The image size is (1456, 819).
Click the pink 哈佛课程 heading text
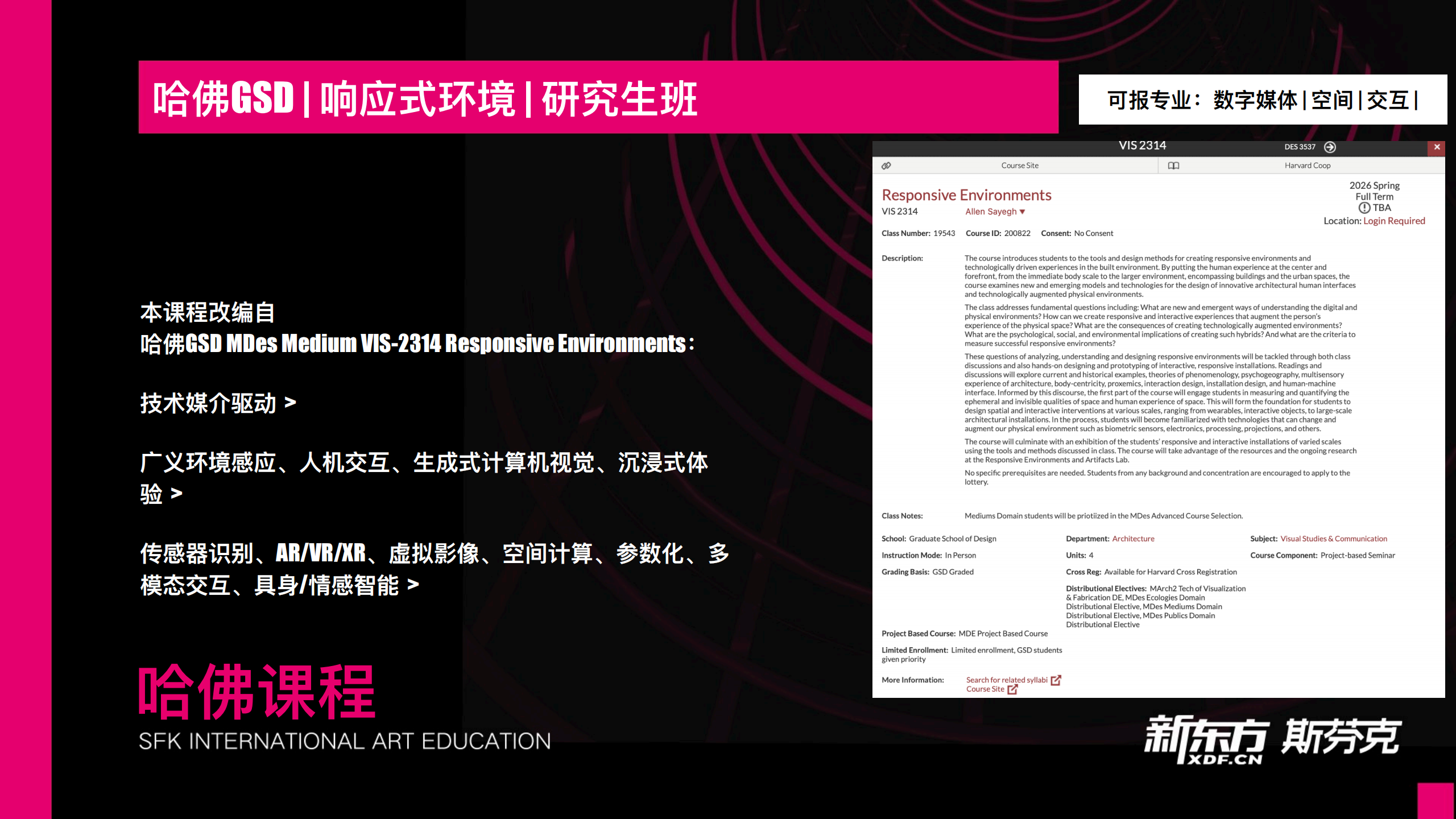pyautogui.click(x=257, y=691)
